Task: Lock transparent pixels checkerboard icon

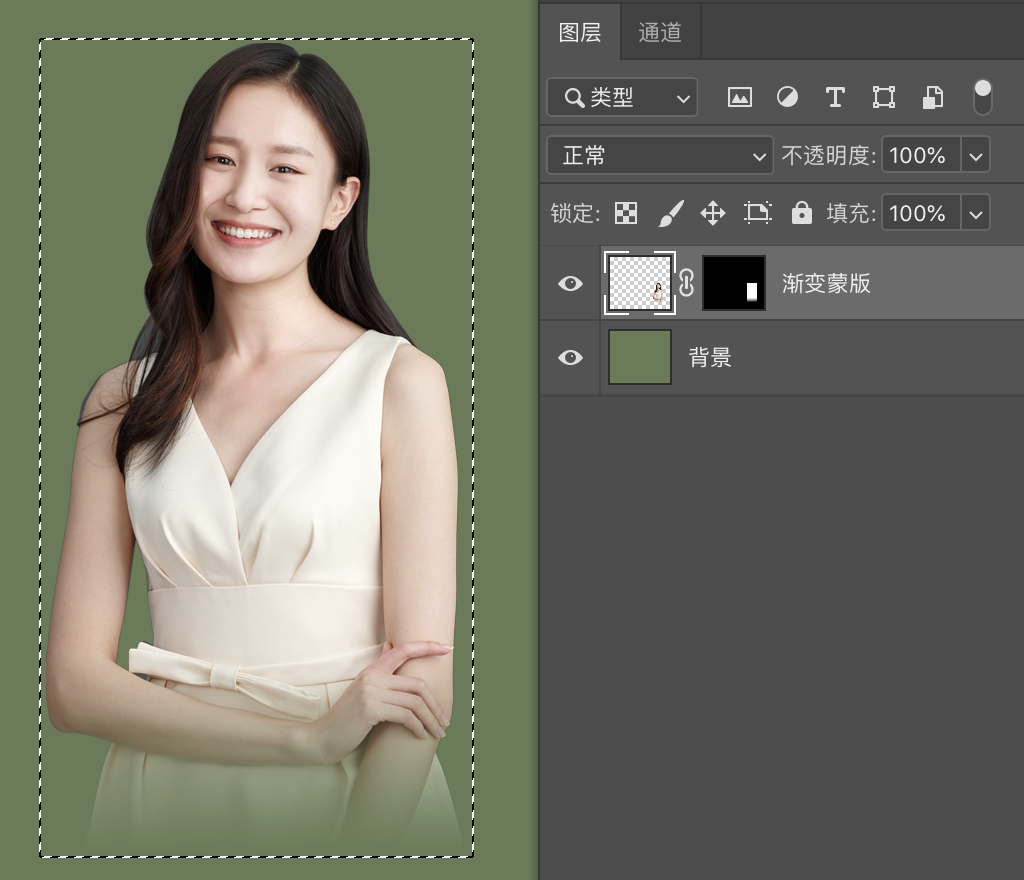Action: (x=626, y=213)
